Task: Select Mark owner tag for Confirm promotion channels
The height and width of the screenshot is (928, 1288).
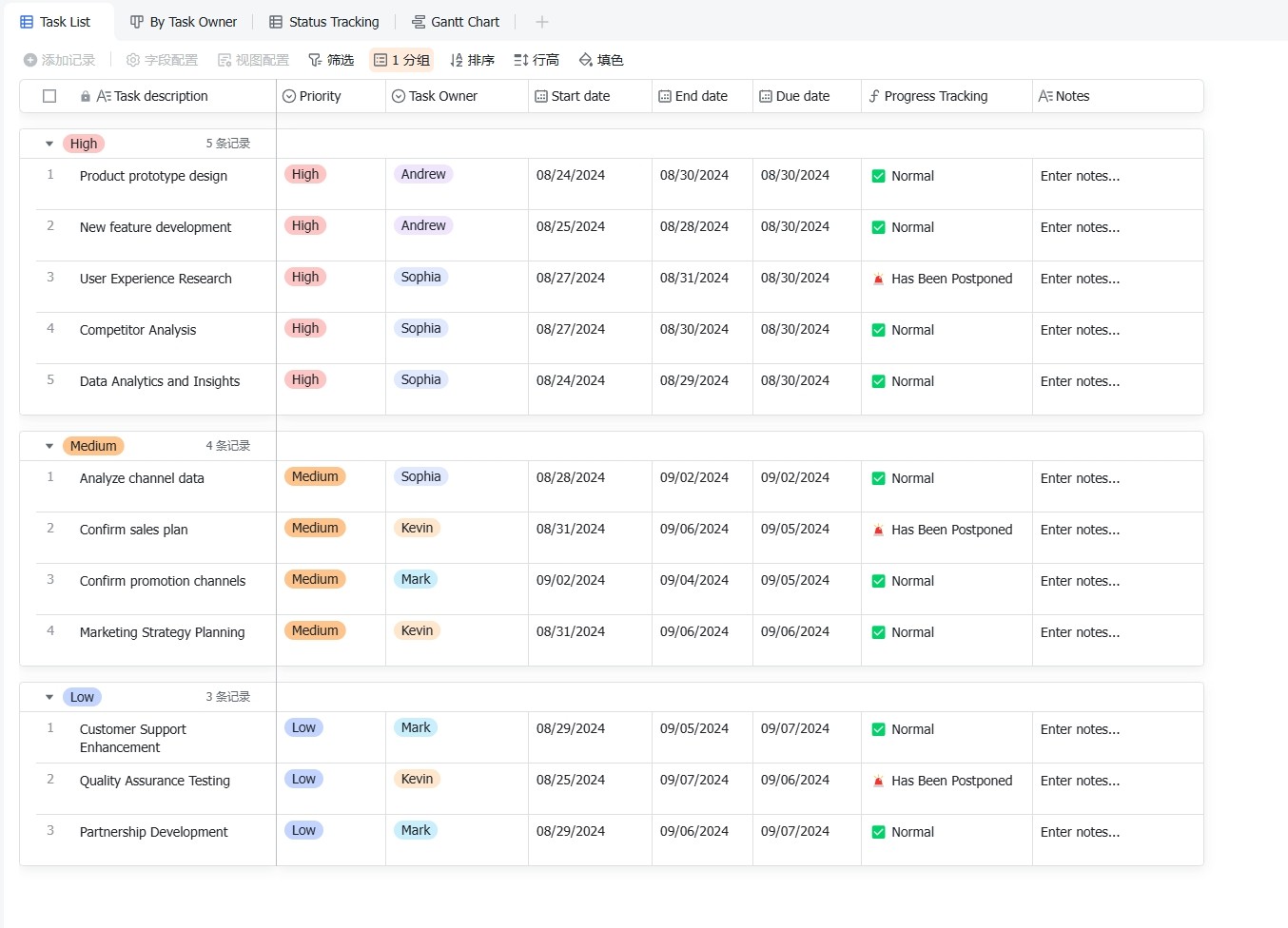Action: coord(416,579)
